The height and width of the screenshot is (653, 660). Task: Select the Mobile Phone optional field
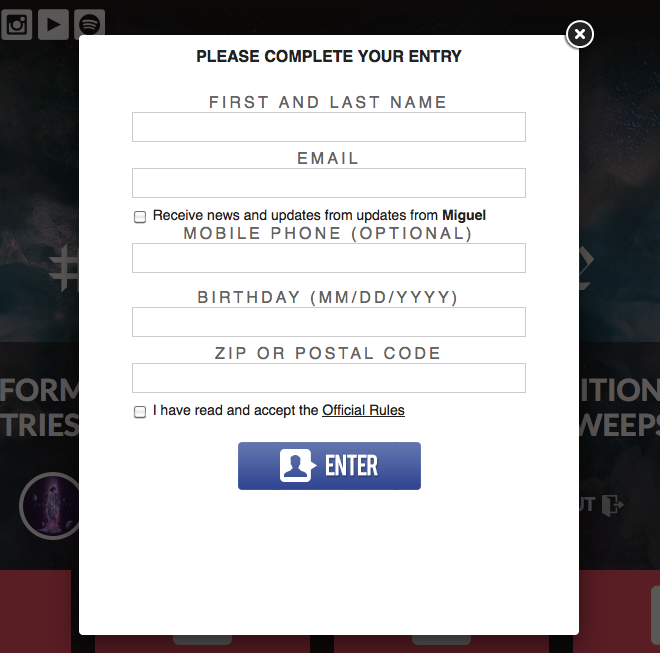click(x=329, y=258)
